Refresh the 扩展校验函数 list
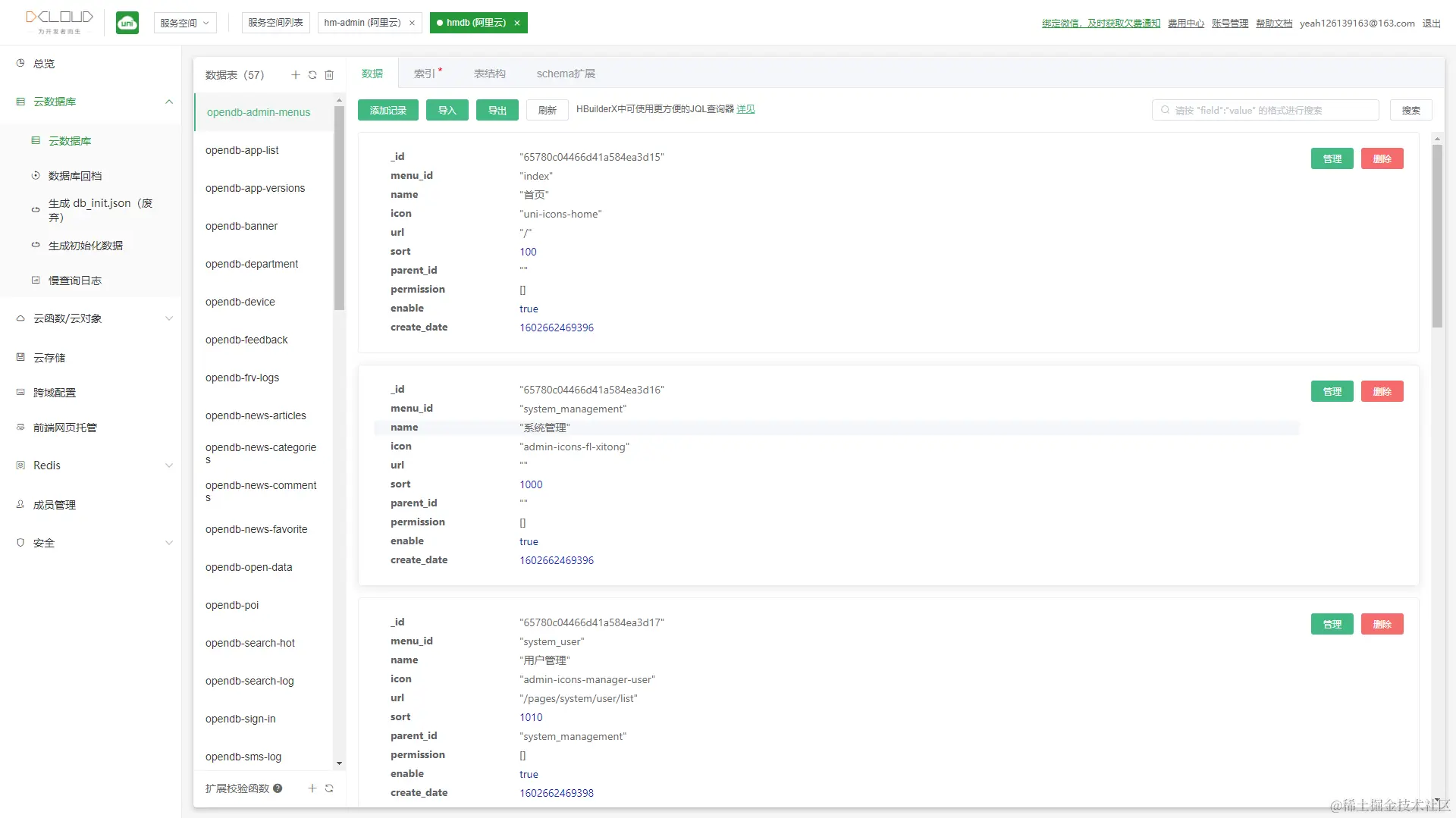 click(329, 788)
